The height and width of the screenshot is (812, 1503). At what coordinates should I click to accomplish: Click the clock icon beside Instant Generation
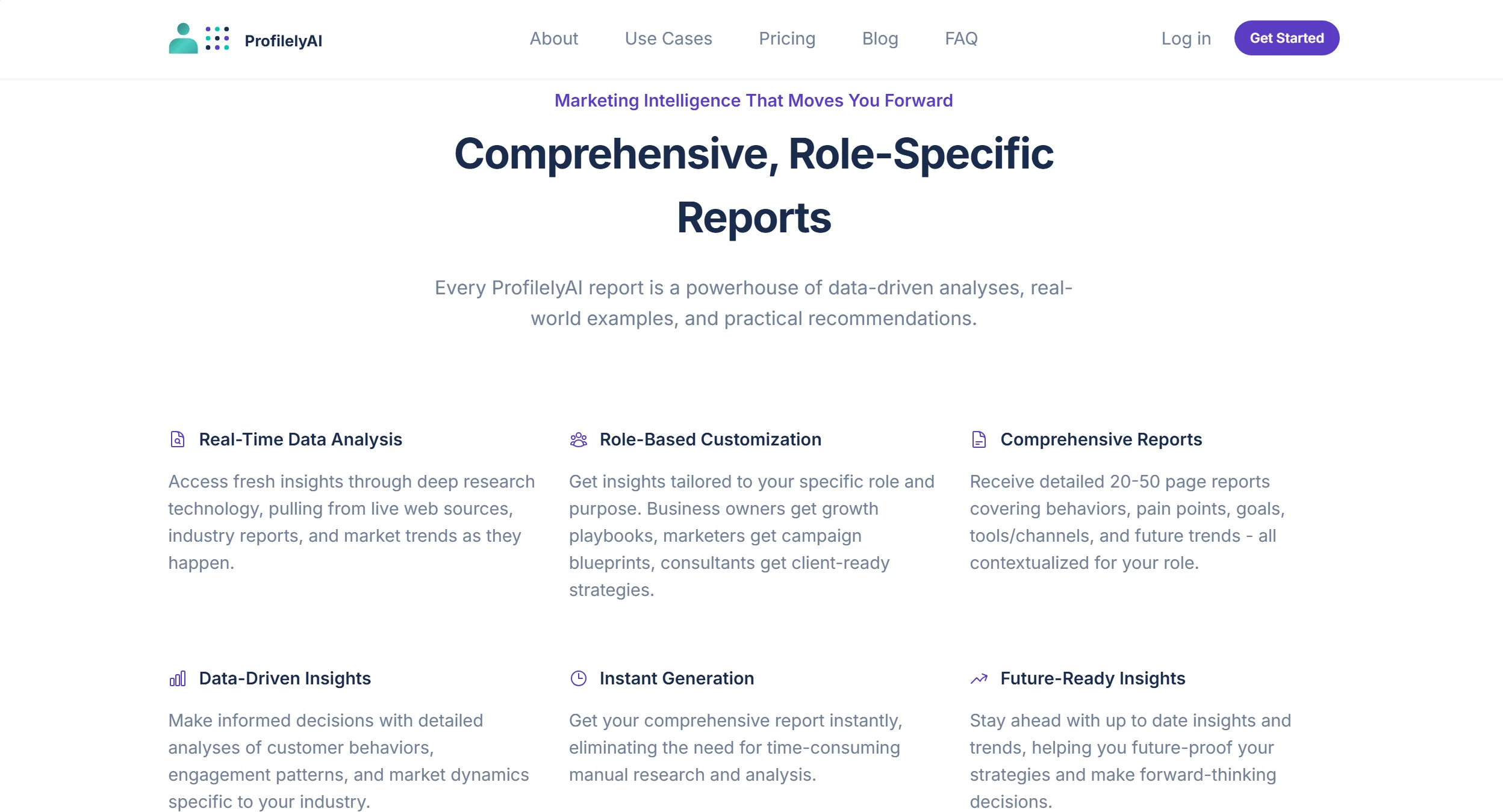(578, 679)
